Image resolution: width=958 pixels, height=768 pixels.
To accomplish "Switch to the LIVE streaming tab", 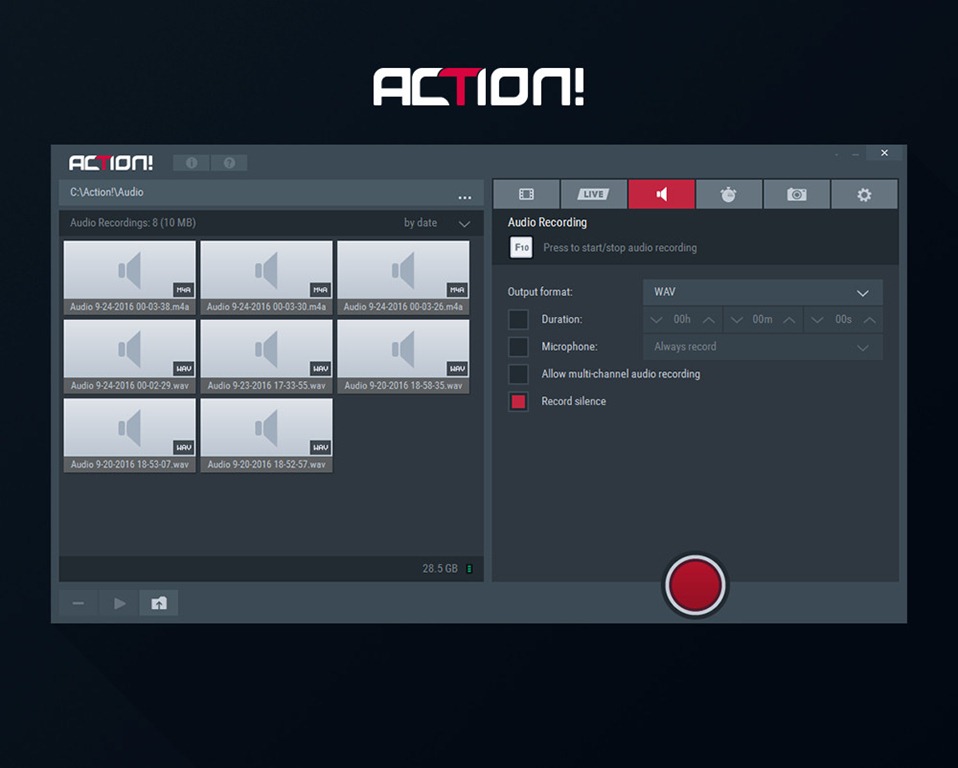I will (594, 194).
